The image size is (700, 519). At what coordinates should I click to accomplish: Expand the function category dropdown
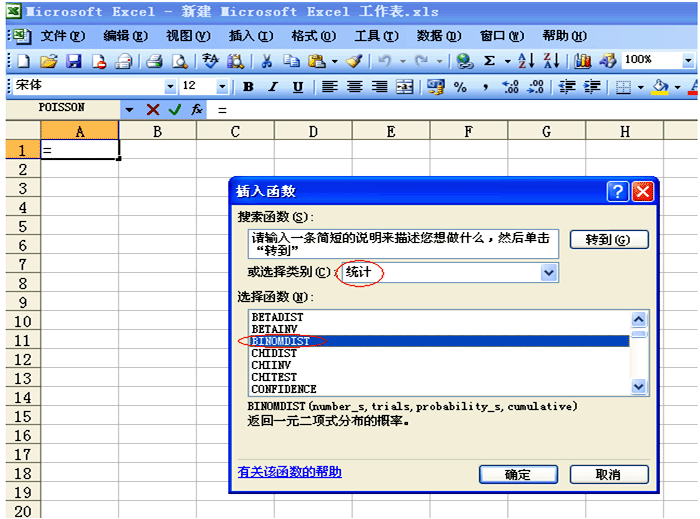(548, 273)
